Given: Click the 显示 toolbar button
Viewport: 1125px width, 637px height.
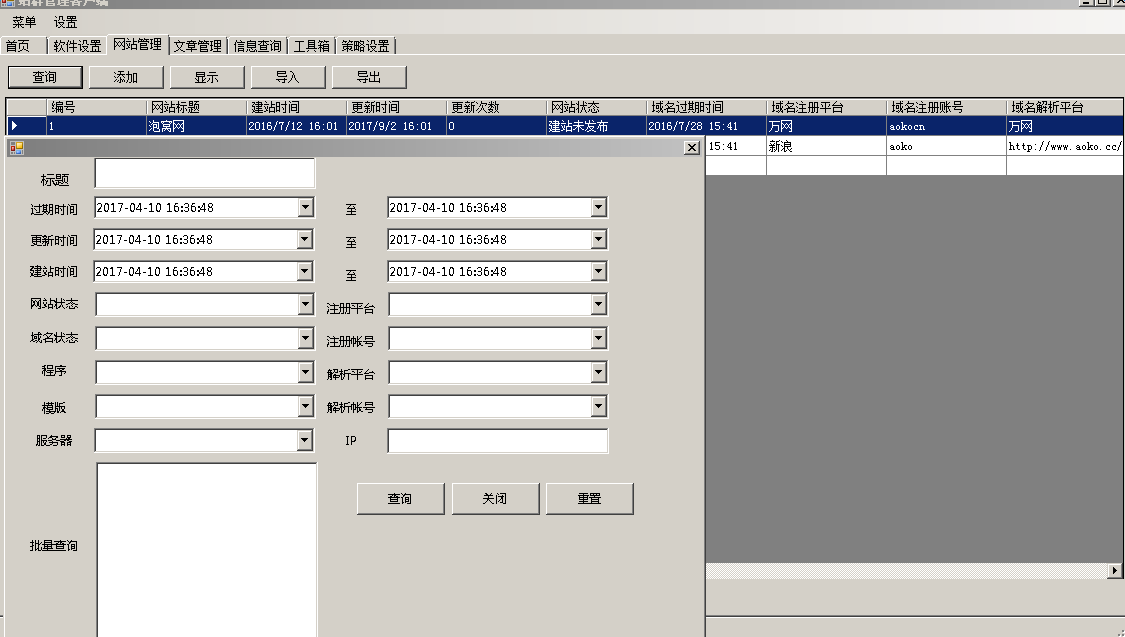Looking at the screenshot, I should [x=206, y=76].
